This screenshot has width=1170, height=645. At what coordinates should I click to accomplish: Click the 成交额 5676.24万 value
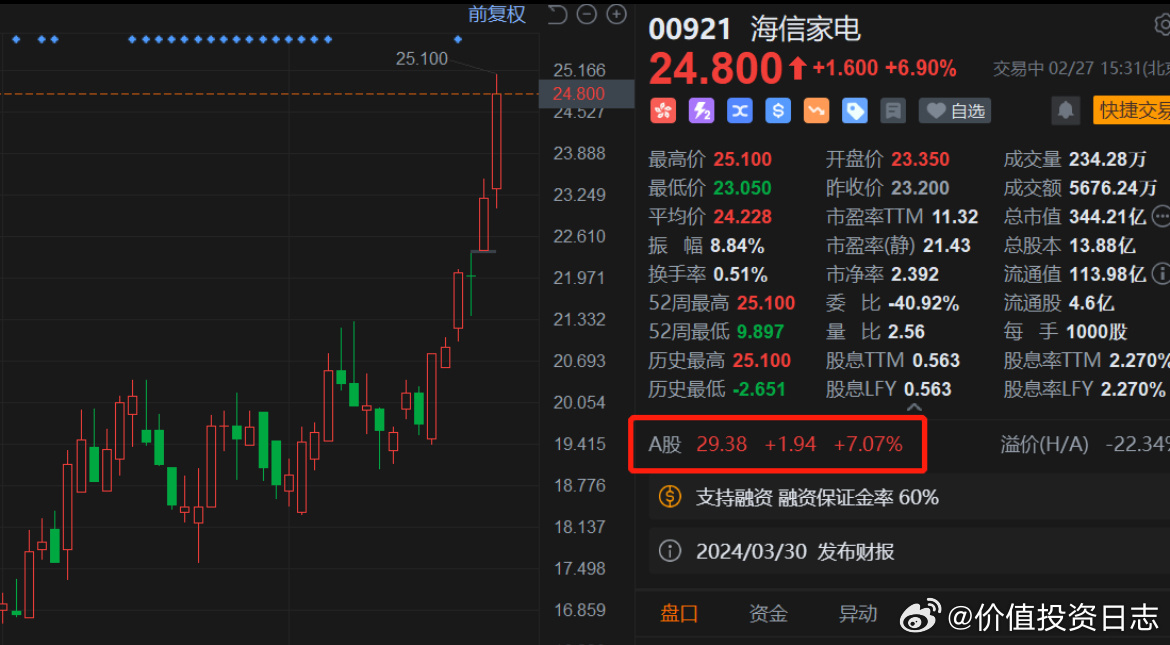[1113, 187]
